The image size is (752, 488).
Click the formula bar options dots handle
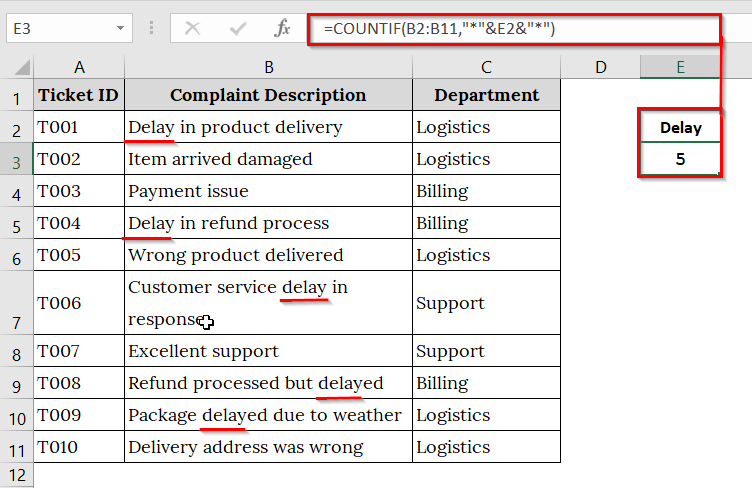152,28
